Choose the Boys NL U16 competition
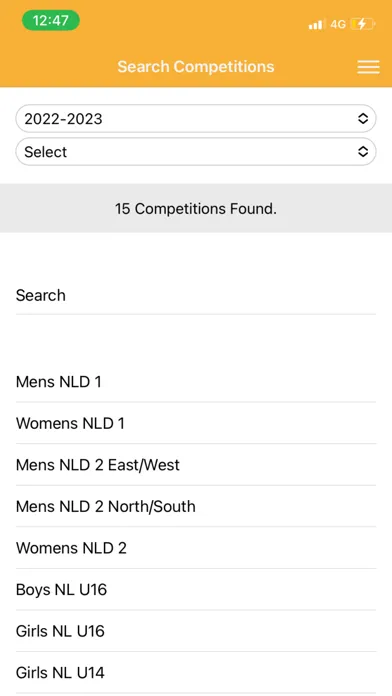392x696 pixels. pyautogui.click(x=196, y=589)
